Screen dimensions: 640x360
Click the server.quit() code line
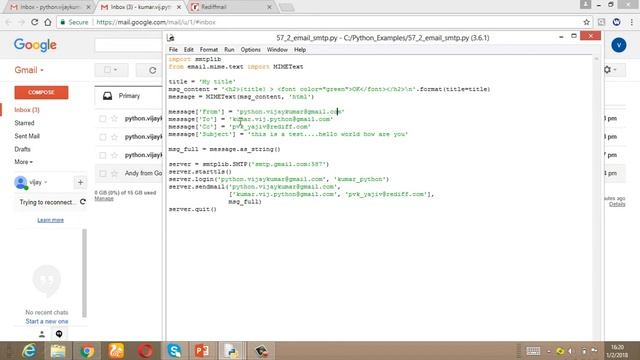193,209
